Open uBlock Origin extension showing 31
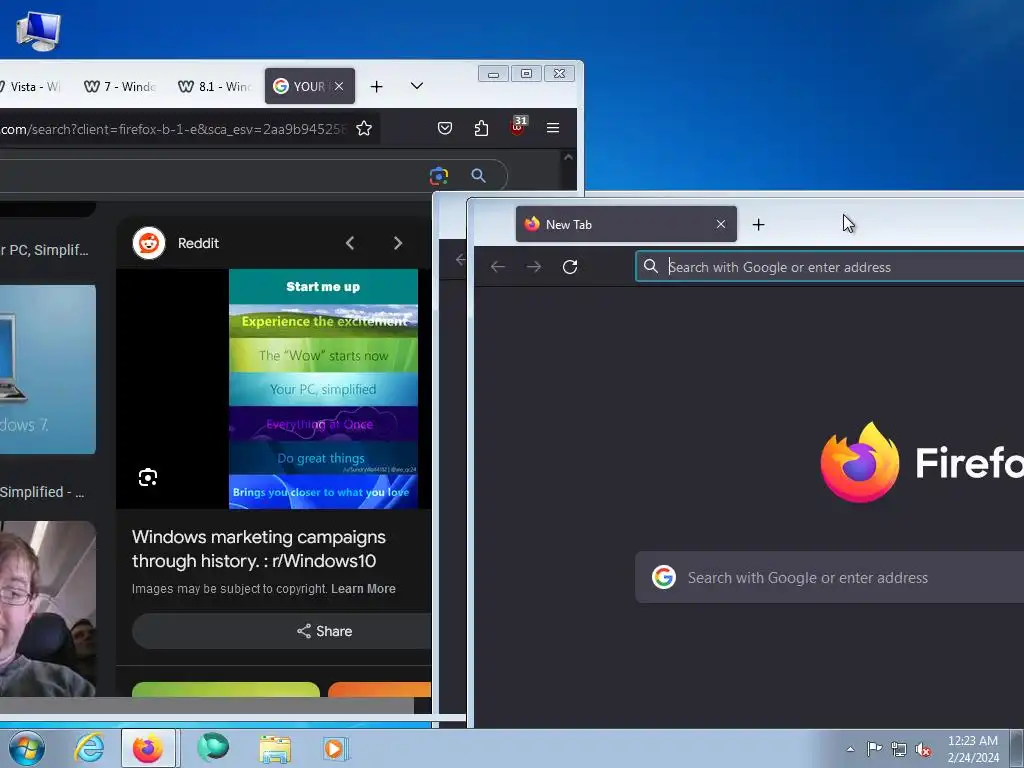1024x768 pixels. pyautogui.click(x=518, y=125)
